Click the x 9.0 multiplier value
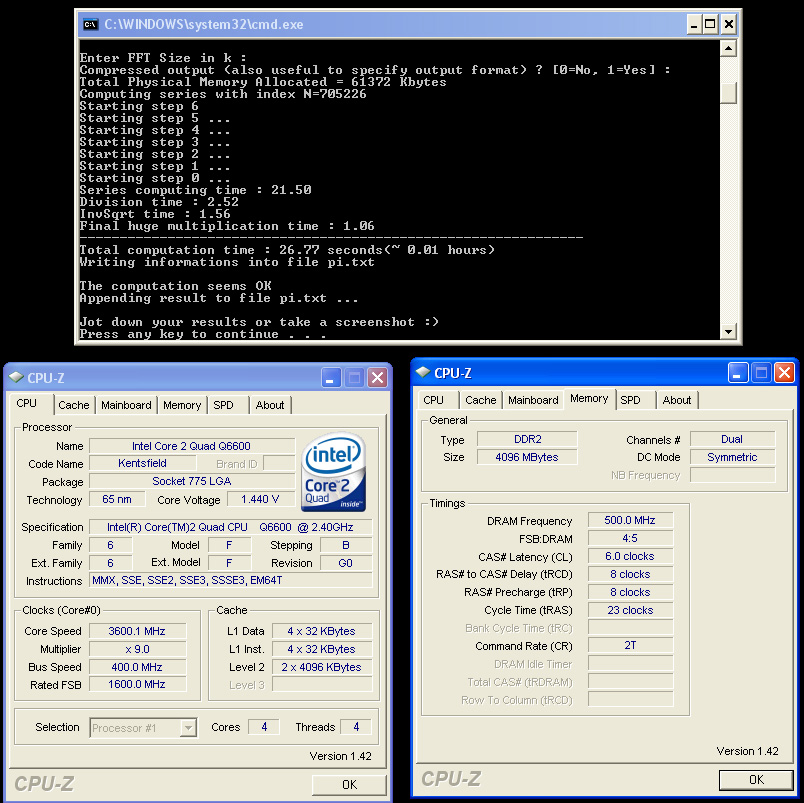Image resolution: width=804 pixels, height=803 pixels. click(x=137, y=649)
